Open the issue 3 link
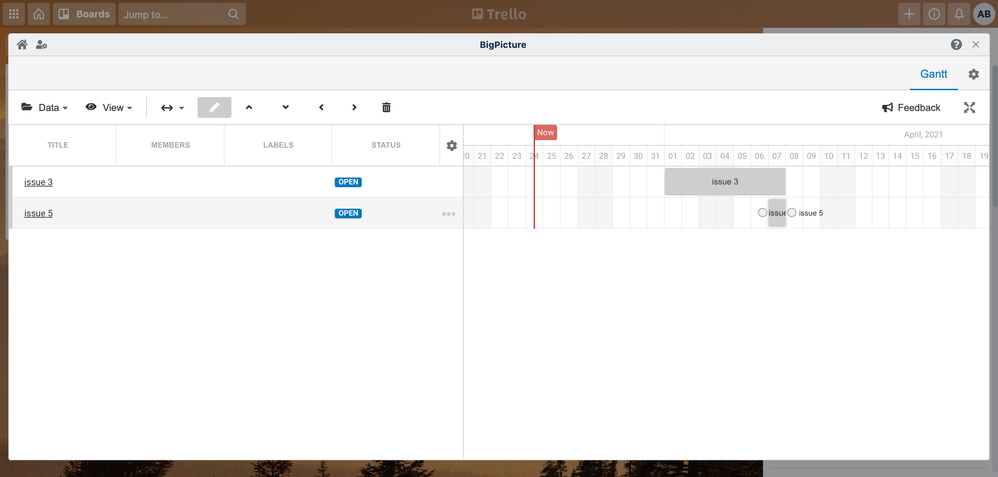 (38, 182)
